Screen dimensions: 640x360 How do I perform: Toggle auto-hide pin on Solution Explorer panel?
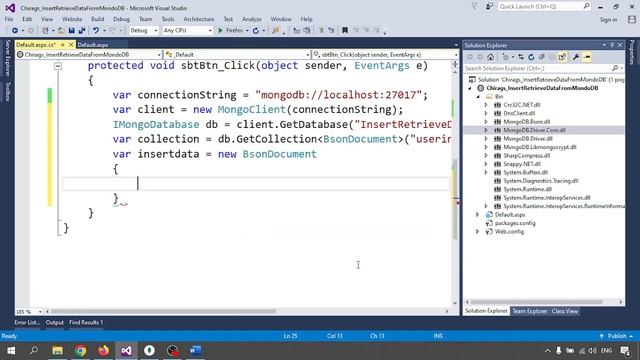612,45
